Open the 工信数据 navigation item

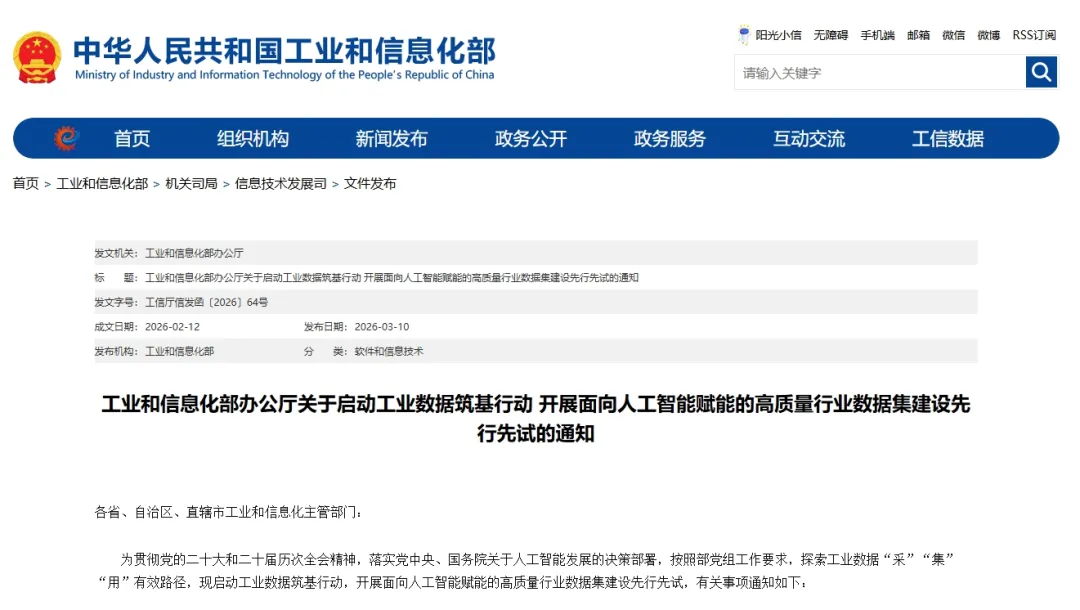coord(947,139)
